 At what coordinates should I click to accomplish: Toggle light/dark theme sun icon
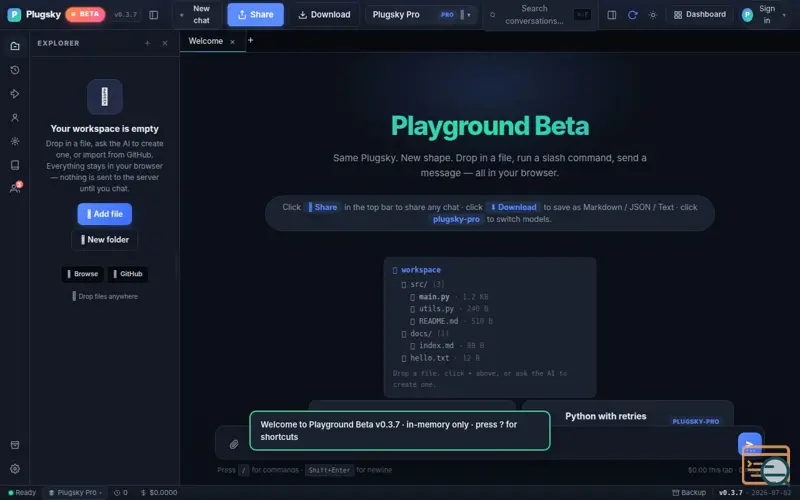653,15
